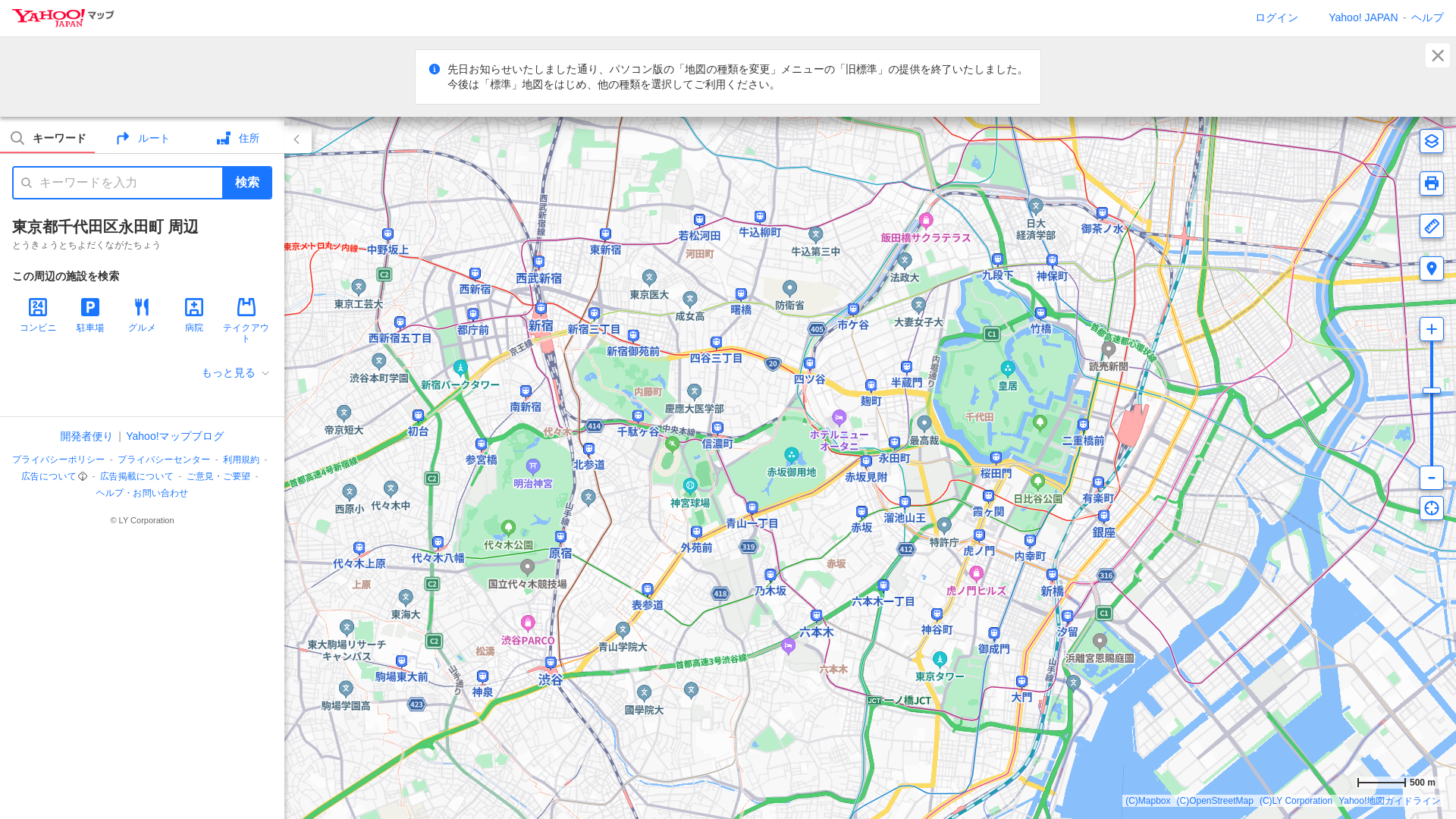Open the プライバシーセンター link
This screenshot has width=1456, height=819.
click(x=164, y=460)
